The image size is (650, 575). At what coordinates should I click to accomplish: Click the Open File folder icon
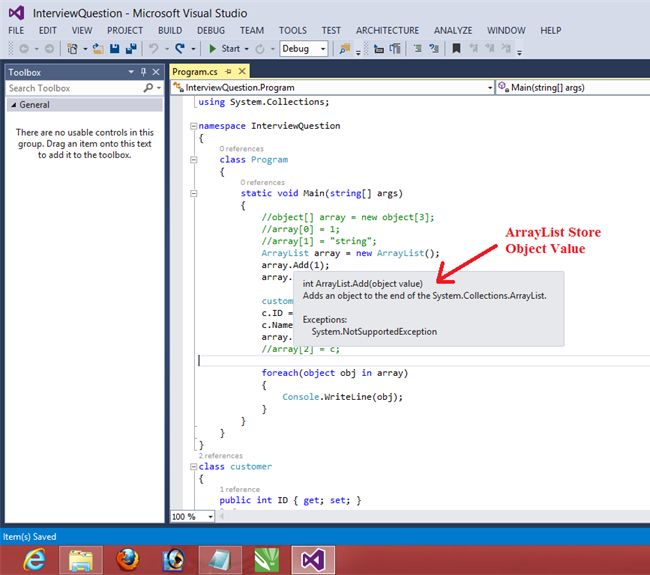coord(100,48)
